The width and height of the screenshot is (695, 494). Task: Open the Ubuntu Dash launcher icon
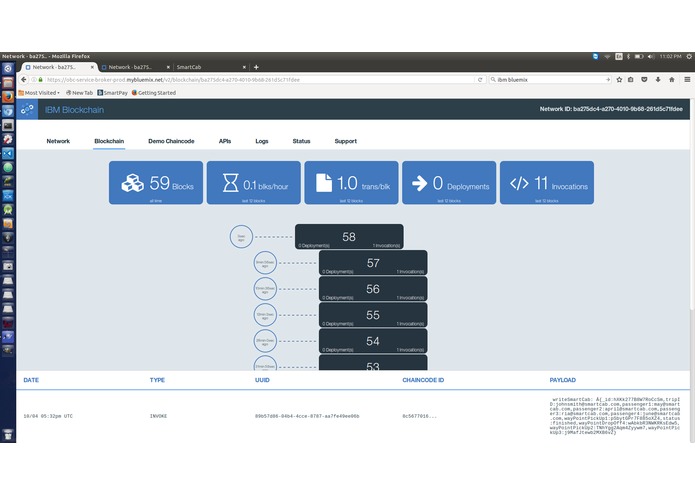(x=8, y=69)
